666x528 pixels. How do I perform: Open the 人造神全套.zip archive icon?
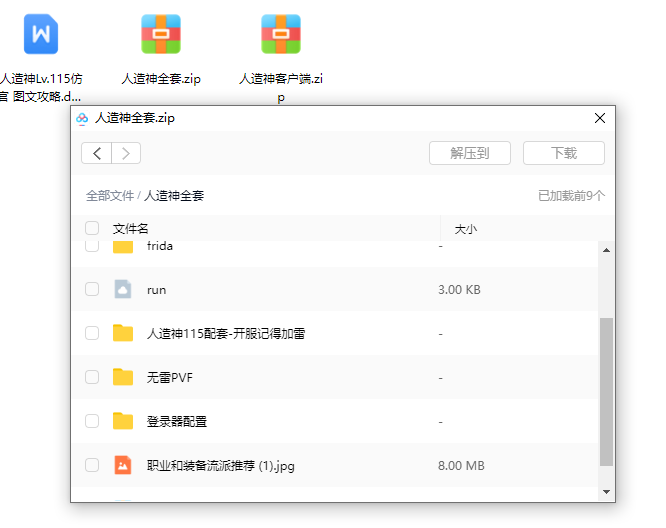161,34
